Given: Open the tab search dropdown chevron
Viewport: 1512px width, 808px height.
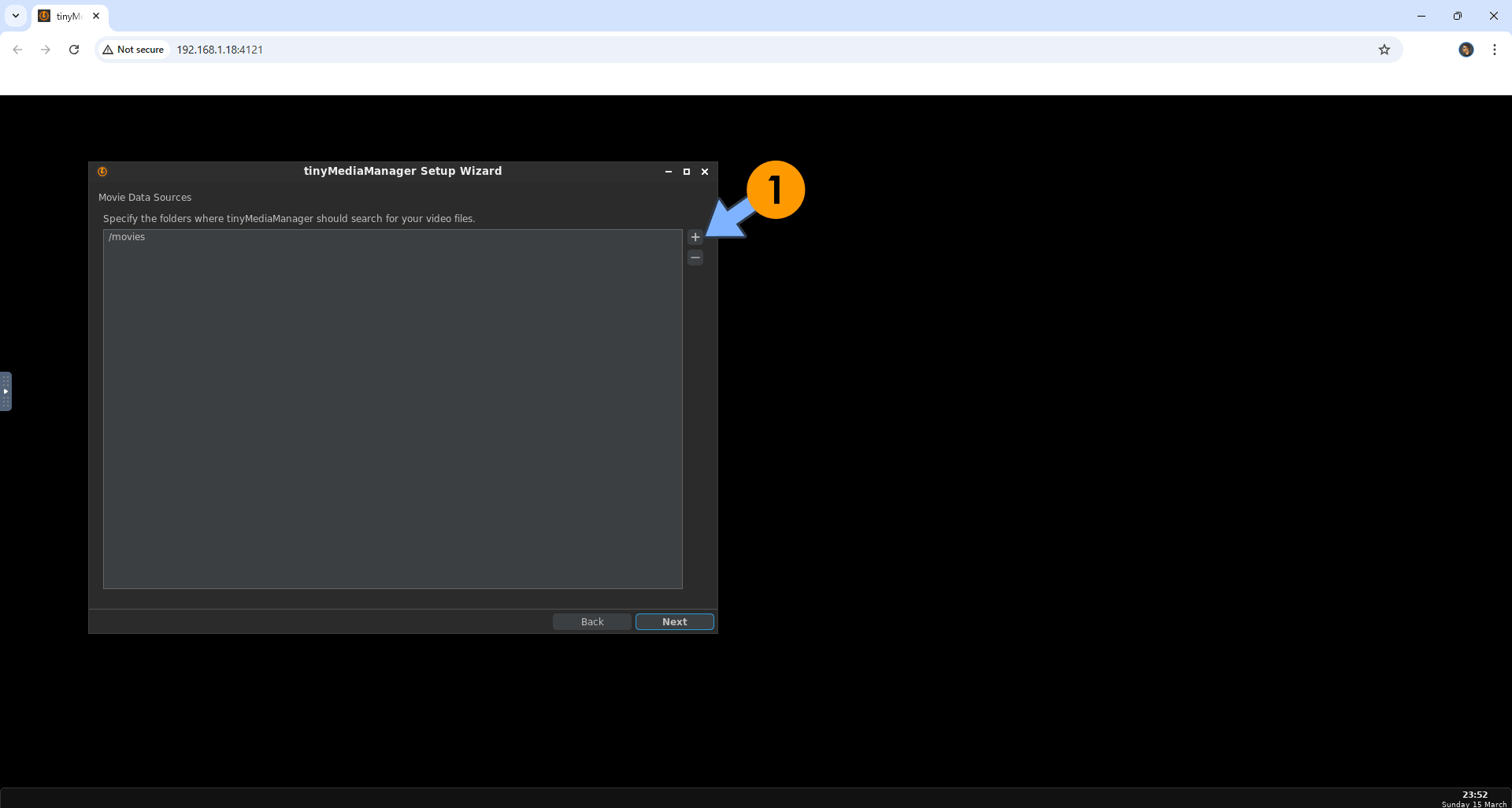Looking at the screenshot, I should [16, 16].
